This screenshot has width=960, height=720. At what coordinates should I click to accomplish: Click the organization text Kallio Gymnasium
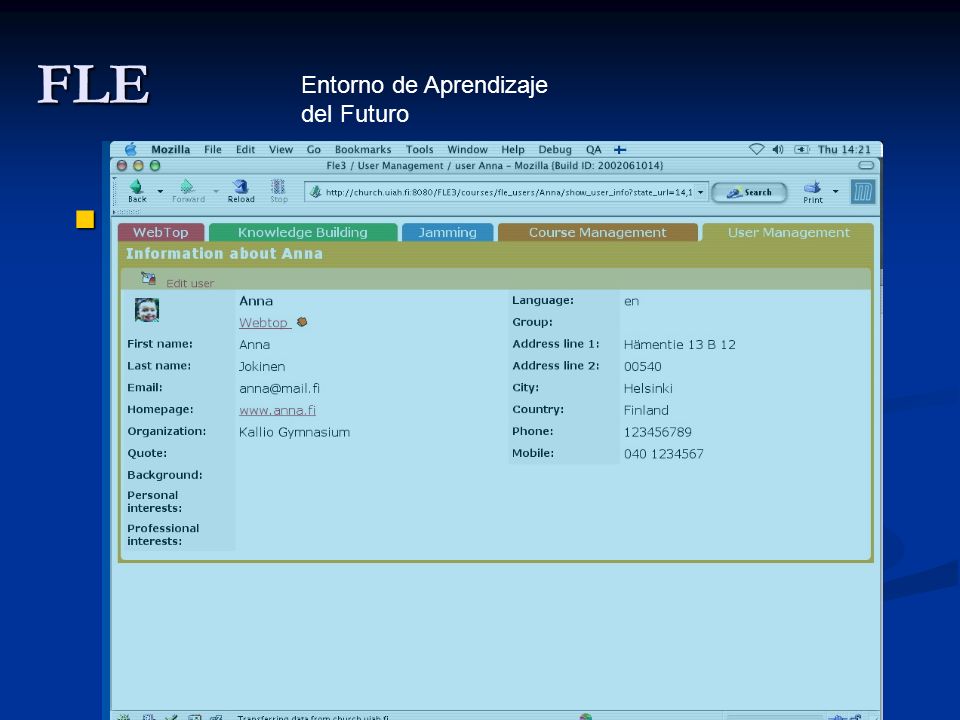[x=294, y=432]
